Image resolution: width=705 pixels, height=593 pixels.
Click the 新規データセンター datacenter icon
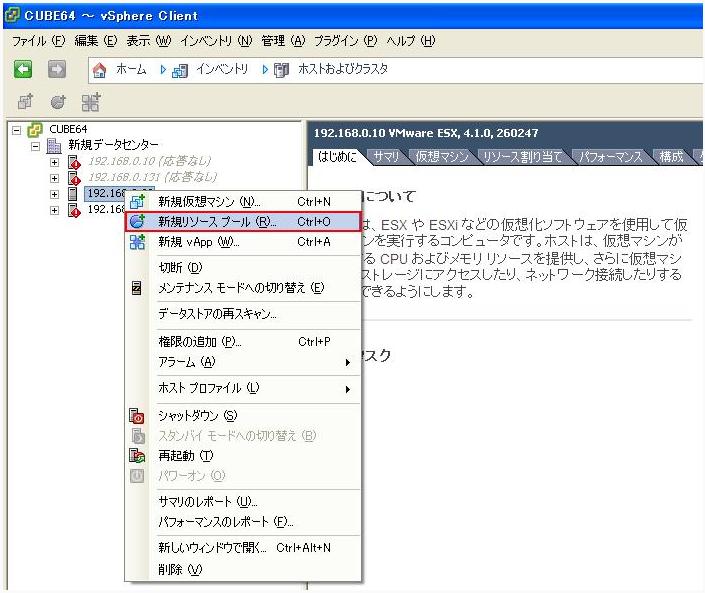coord(54,145)
